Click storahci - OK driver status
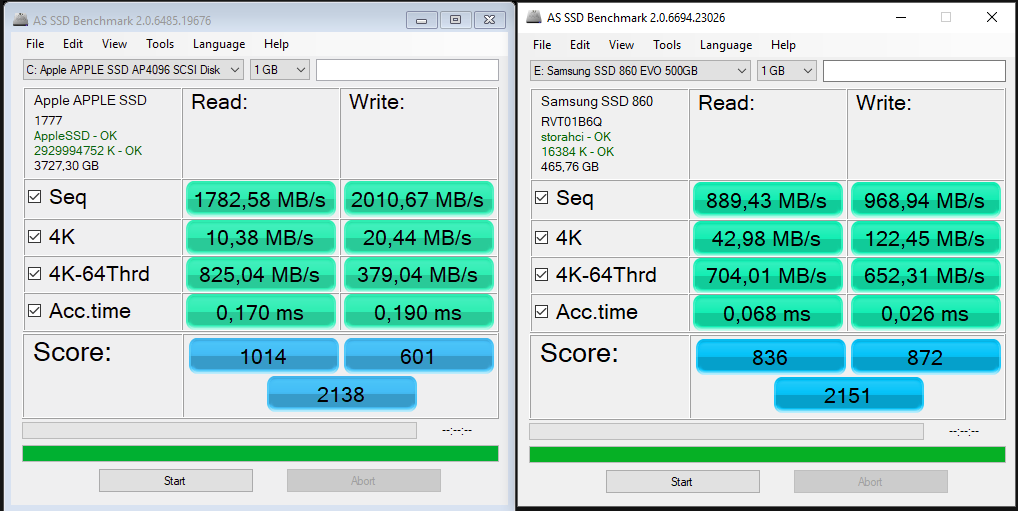This screenshot has width=1018, height=511. (576, 137)
